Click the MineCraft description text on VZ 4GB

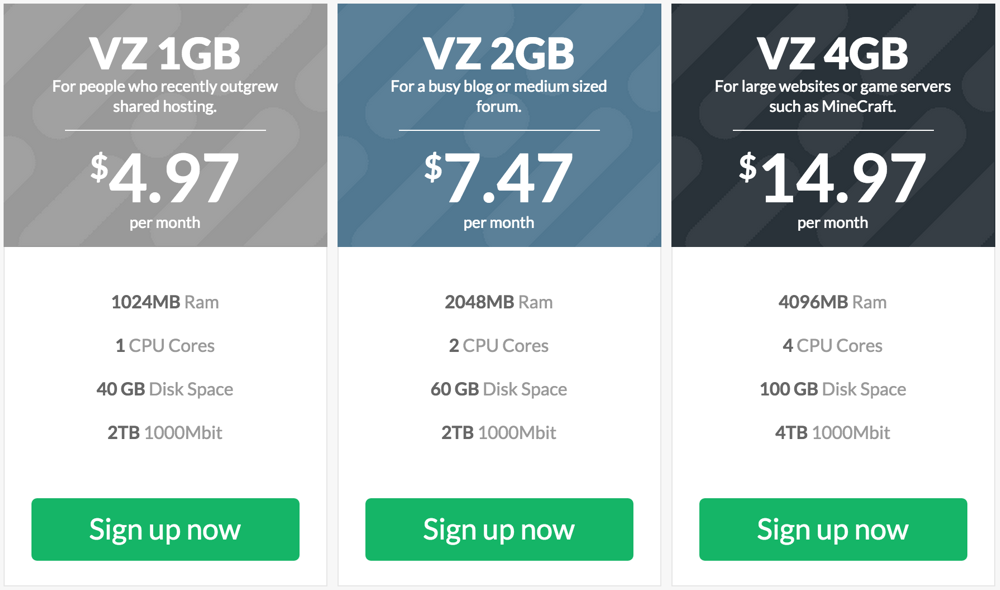(x=831, y=94)
